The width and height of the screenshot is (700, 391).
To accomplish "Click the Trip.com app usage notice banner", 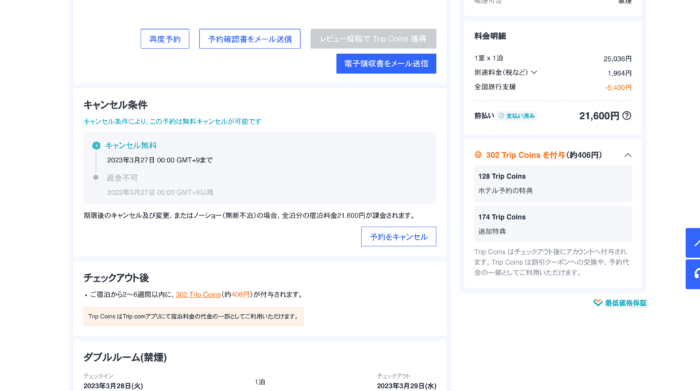I will pos(193,316).
